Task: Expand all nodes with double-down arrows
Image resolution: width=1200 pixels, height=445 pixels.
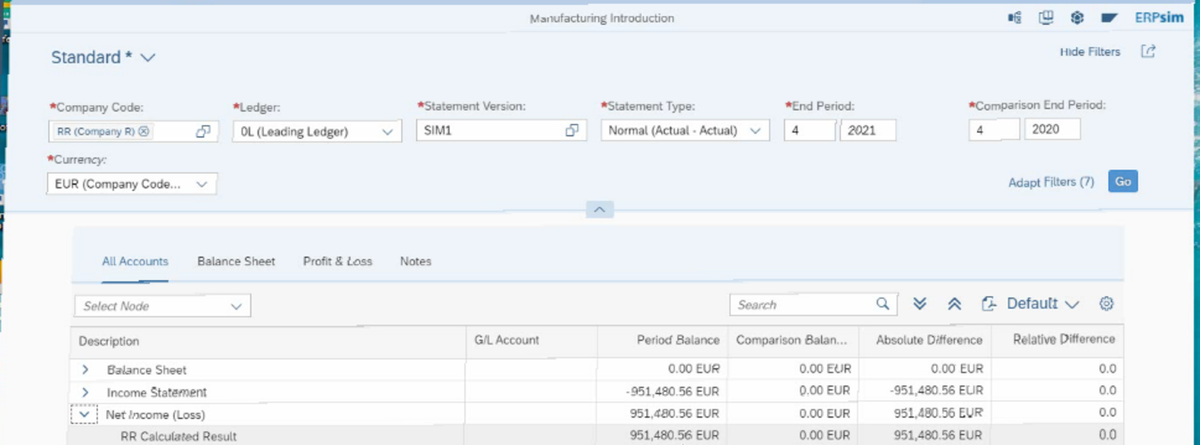Action: point(921,304)
